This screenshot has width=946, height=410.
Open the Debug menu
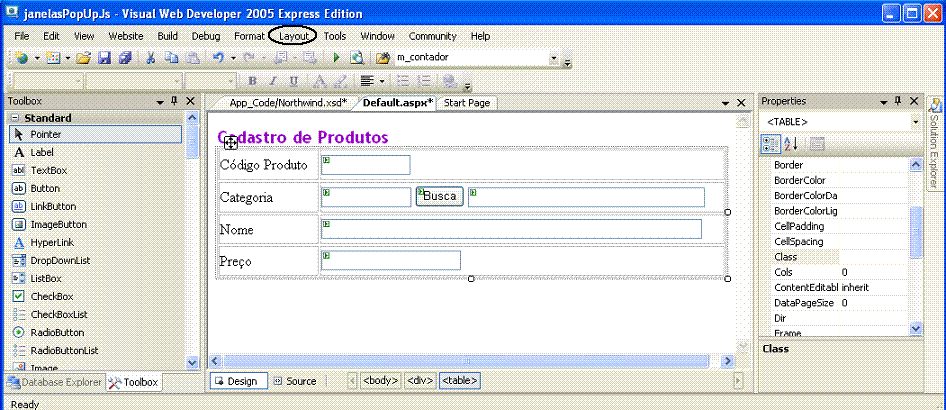point(206,36)
